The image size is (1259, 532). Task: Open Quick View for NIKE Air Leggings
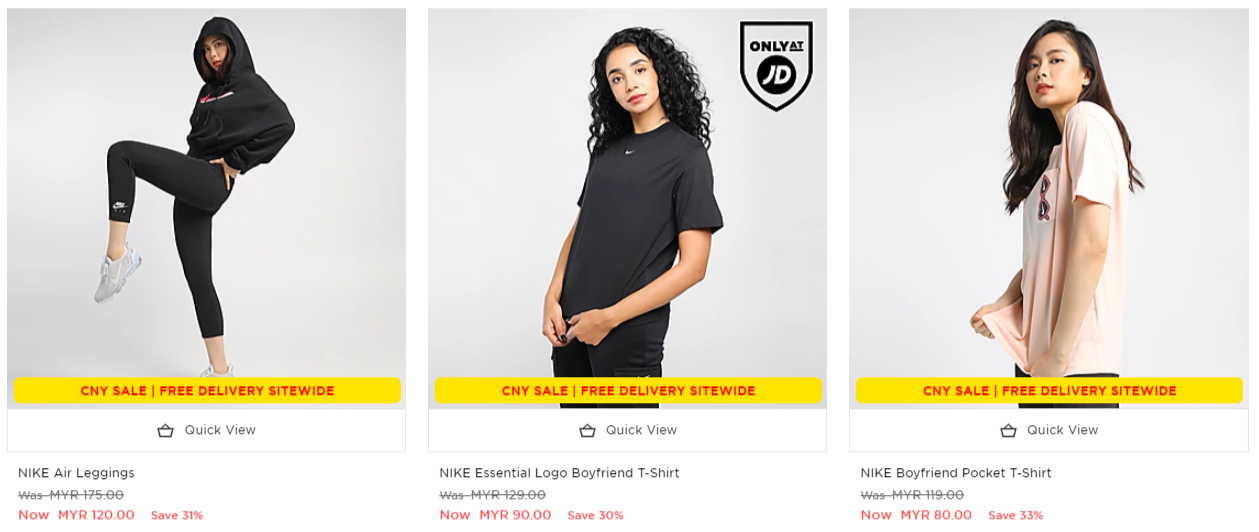pos(206,431)
